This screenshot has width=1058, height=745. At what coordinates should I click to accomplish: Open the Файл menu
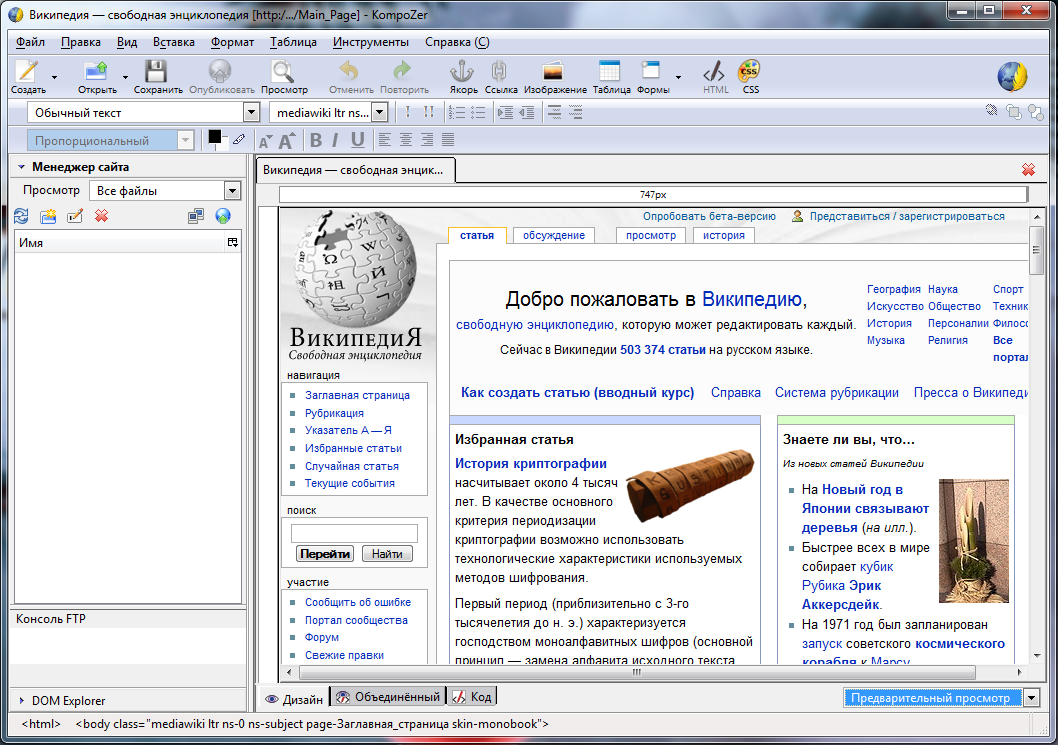30,42
